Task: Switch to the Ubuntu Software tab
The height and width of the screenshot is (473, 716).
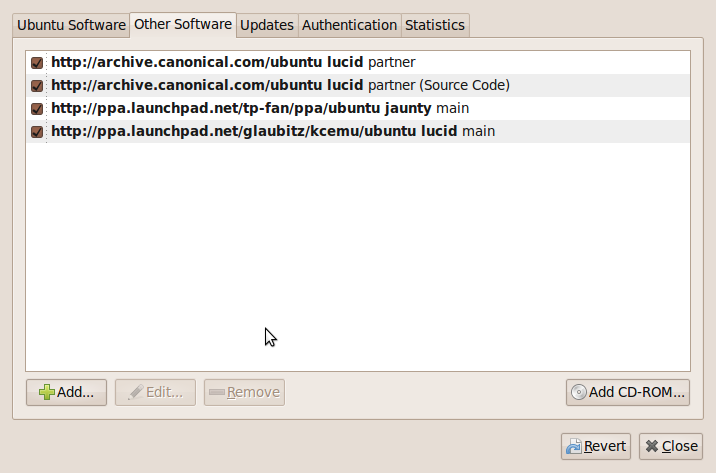Action: (x=70, y=25)
